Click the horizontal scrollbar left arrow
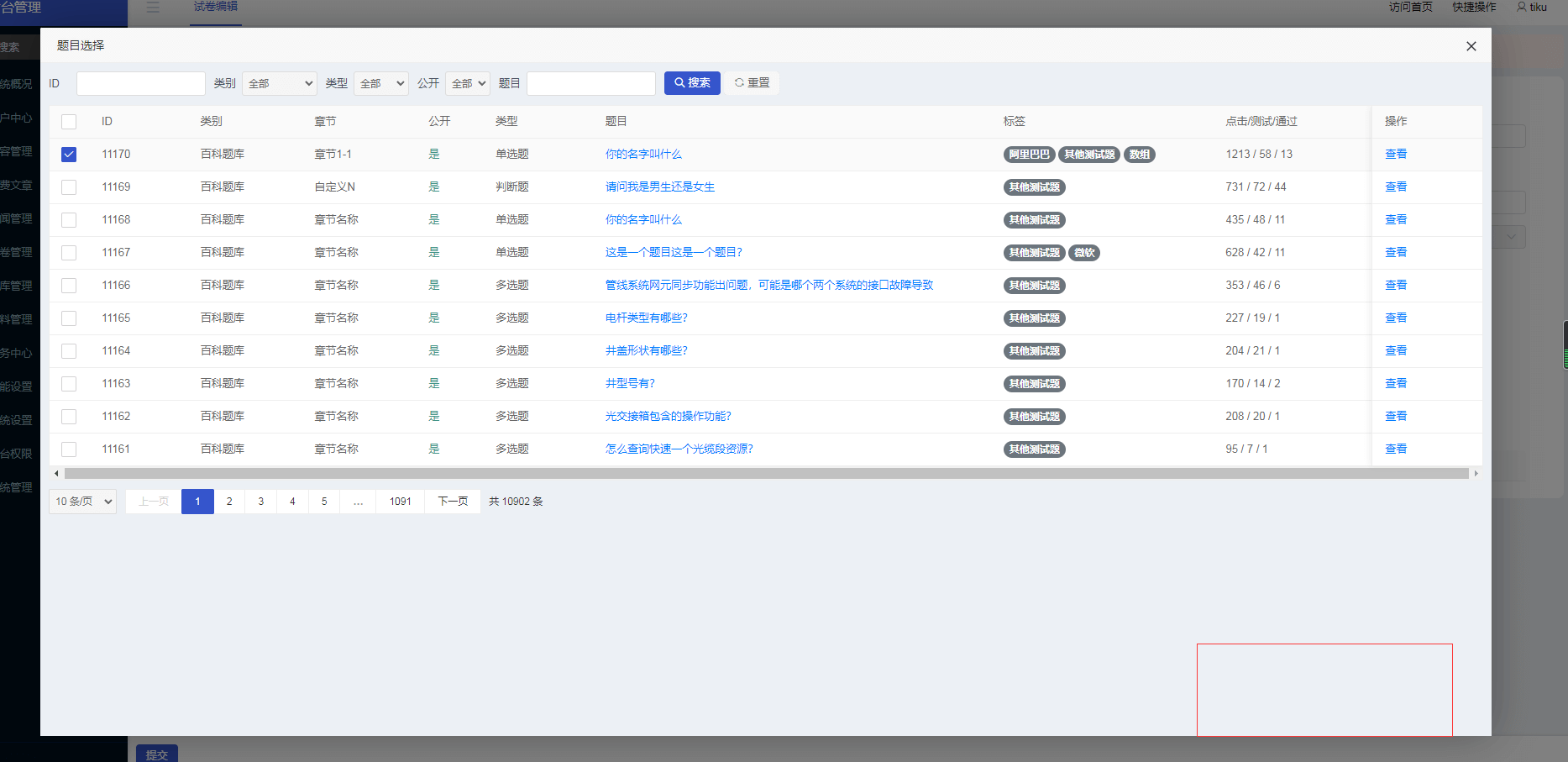Screen dimensions: 1568x762 coord(56,474)
